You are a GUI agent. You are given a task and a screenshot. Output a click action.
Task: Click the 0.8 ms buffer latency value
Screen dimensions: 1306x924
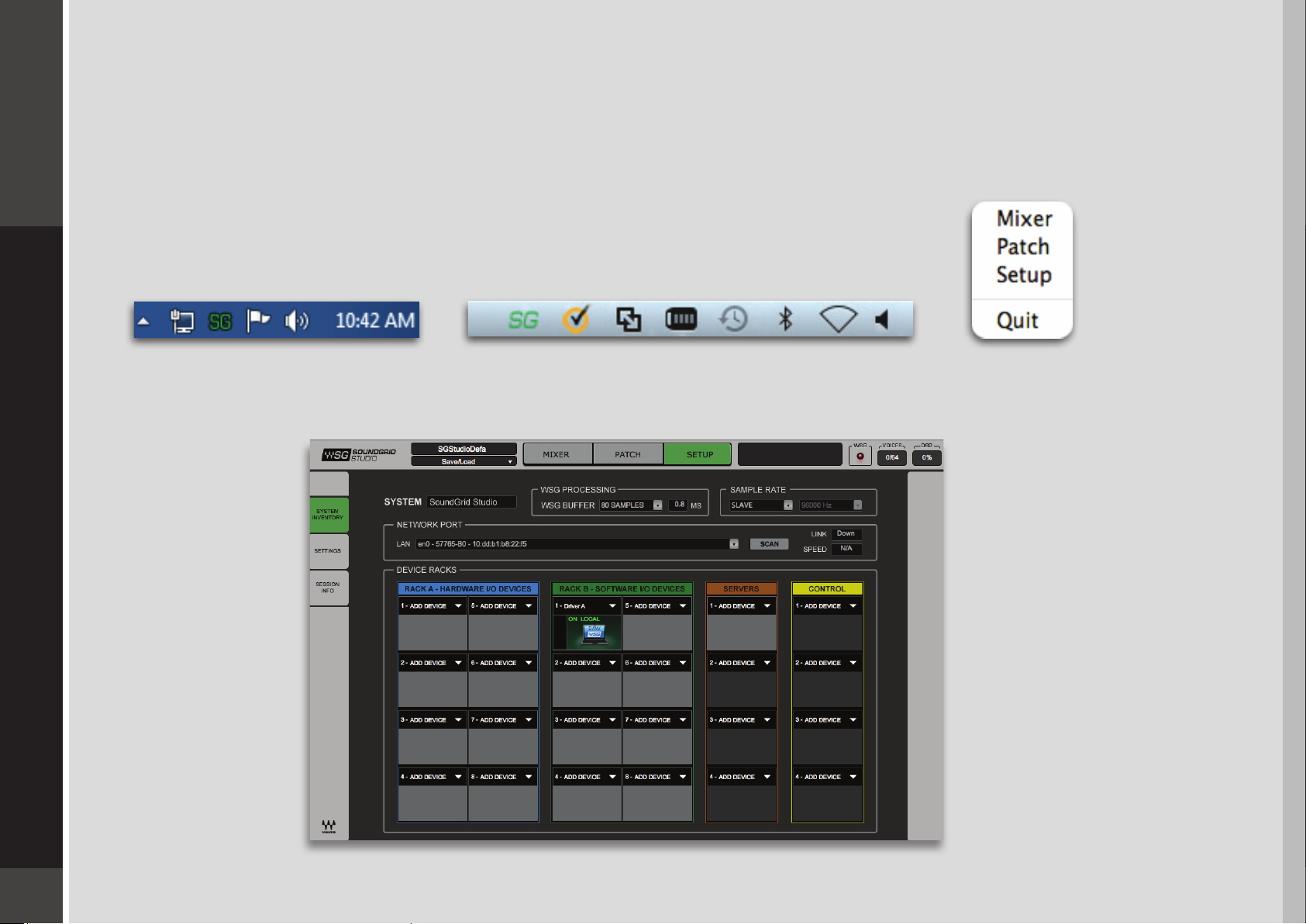tap(679, 505)
